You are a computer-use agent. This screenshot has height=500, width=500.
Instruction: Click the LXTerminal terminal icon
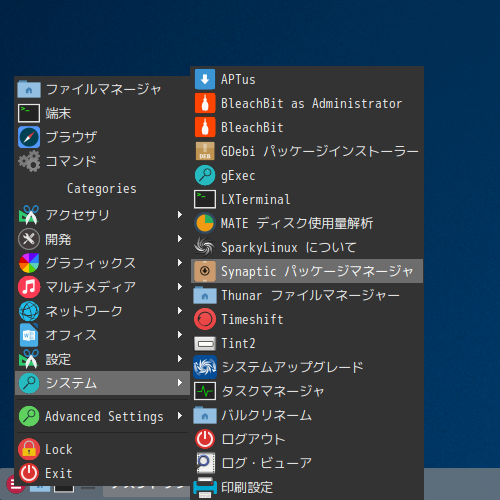(x=205, y=199)
